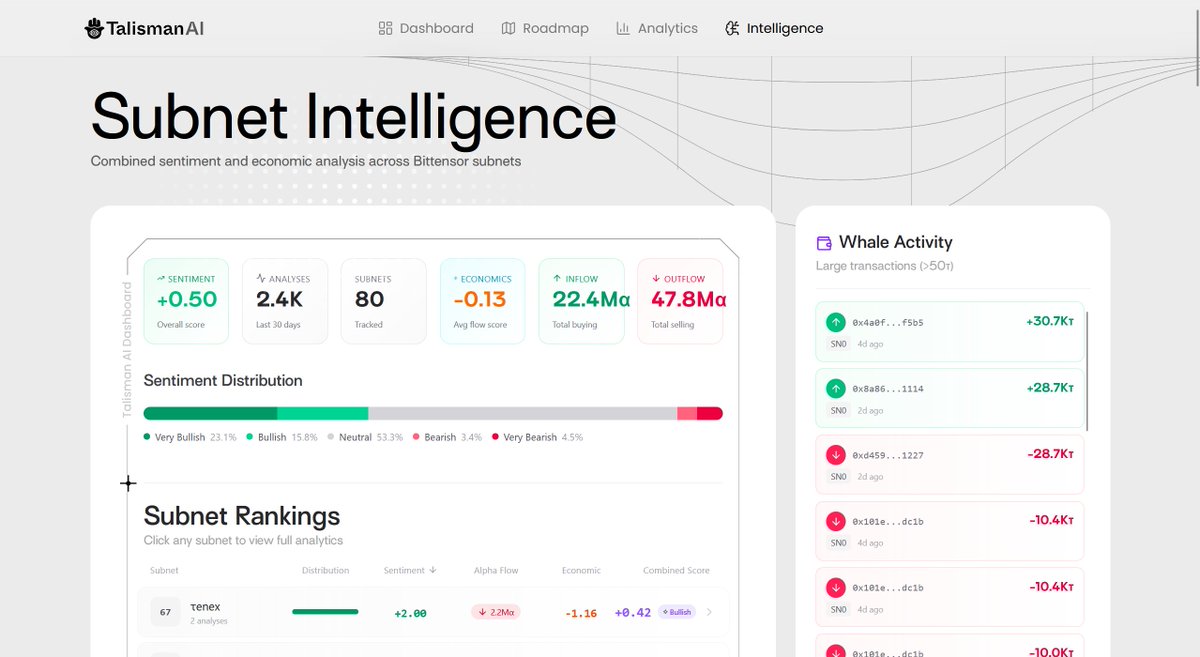Click the Neutral 53.3% legend entry
The image size is (1200, 657).
[x=365, y=437]
